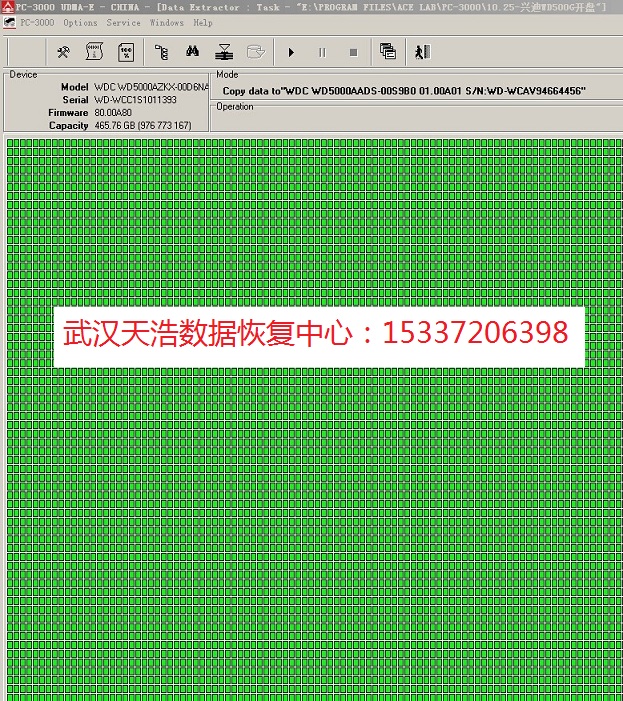Viewport: 623px width, 701px height.
Task: Click the sector map scroll icon
Action: tap(94, 52)
